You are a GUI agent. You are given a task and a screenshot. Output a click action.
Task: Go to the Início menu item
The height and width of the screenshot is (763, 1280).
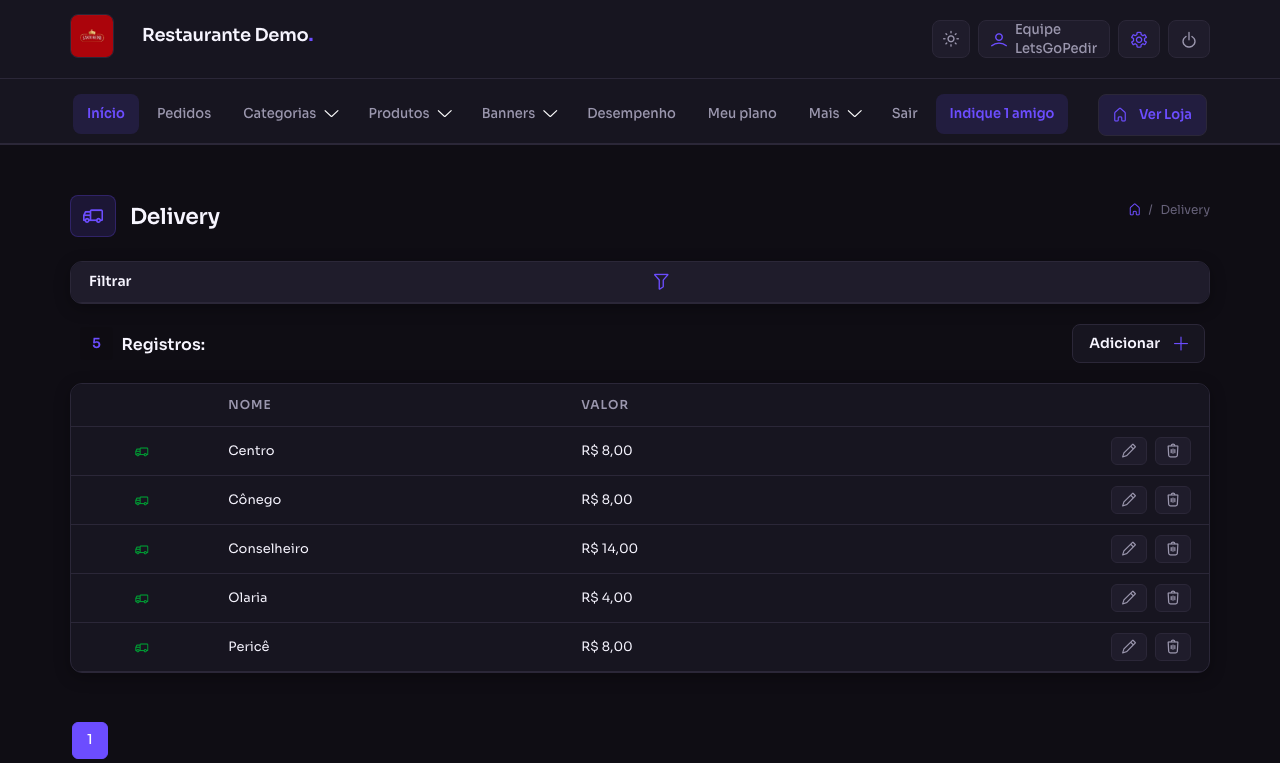click(106, 114)
